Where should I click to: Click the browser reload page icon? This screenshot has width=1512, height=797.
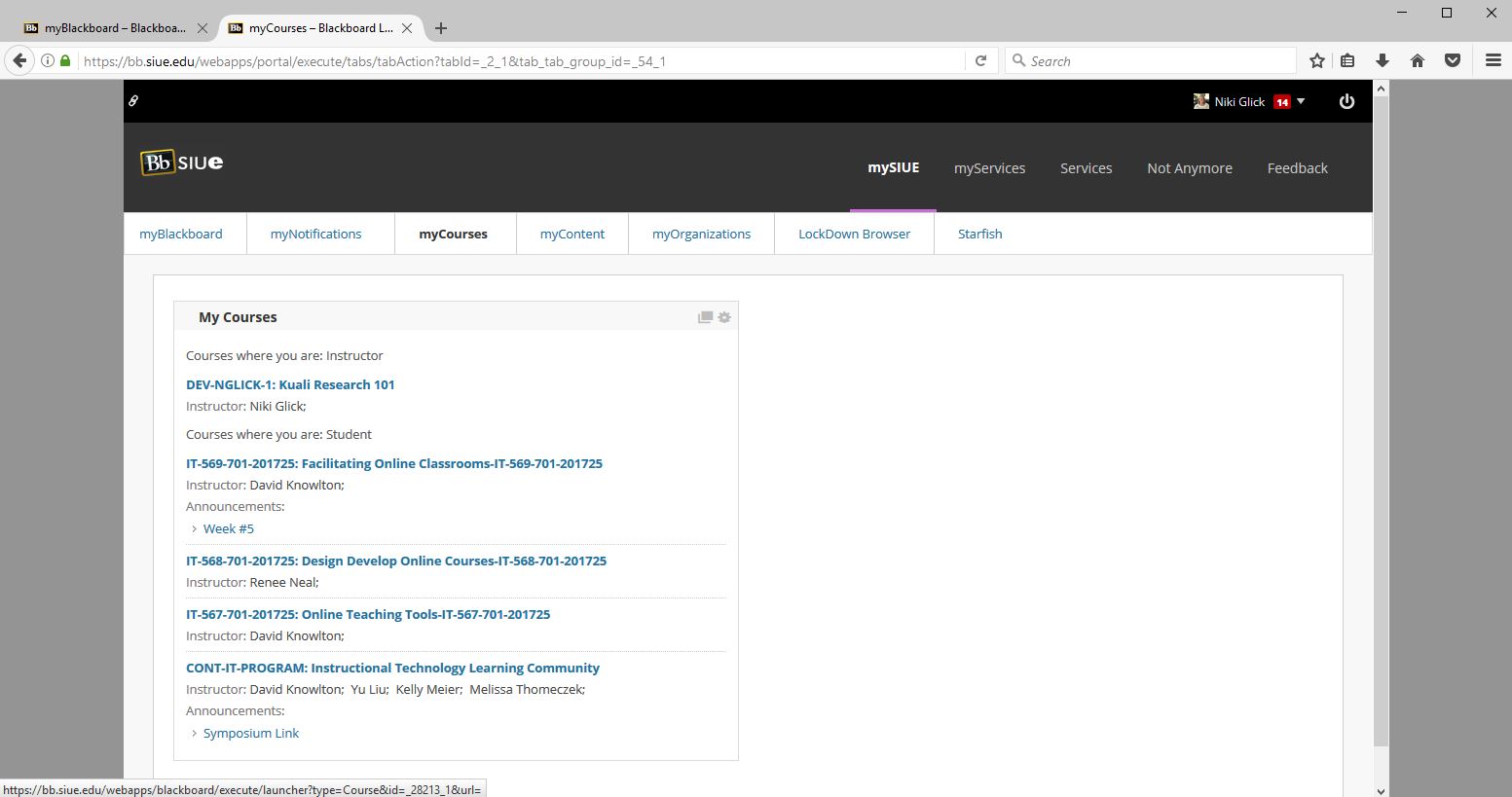(980, 60)
